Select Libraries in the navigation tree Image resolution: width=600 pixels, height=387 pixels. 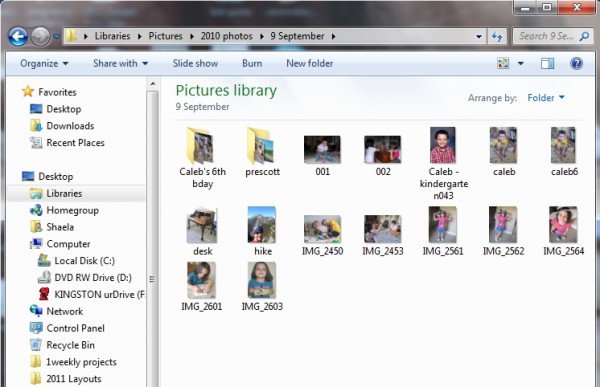coord(76,193)
